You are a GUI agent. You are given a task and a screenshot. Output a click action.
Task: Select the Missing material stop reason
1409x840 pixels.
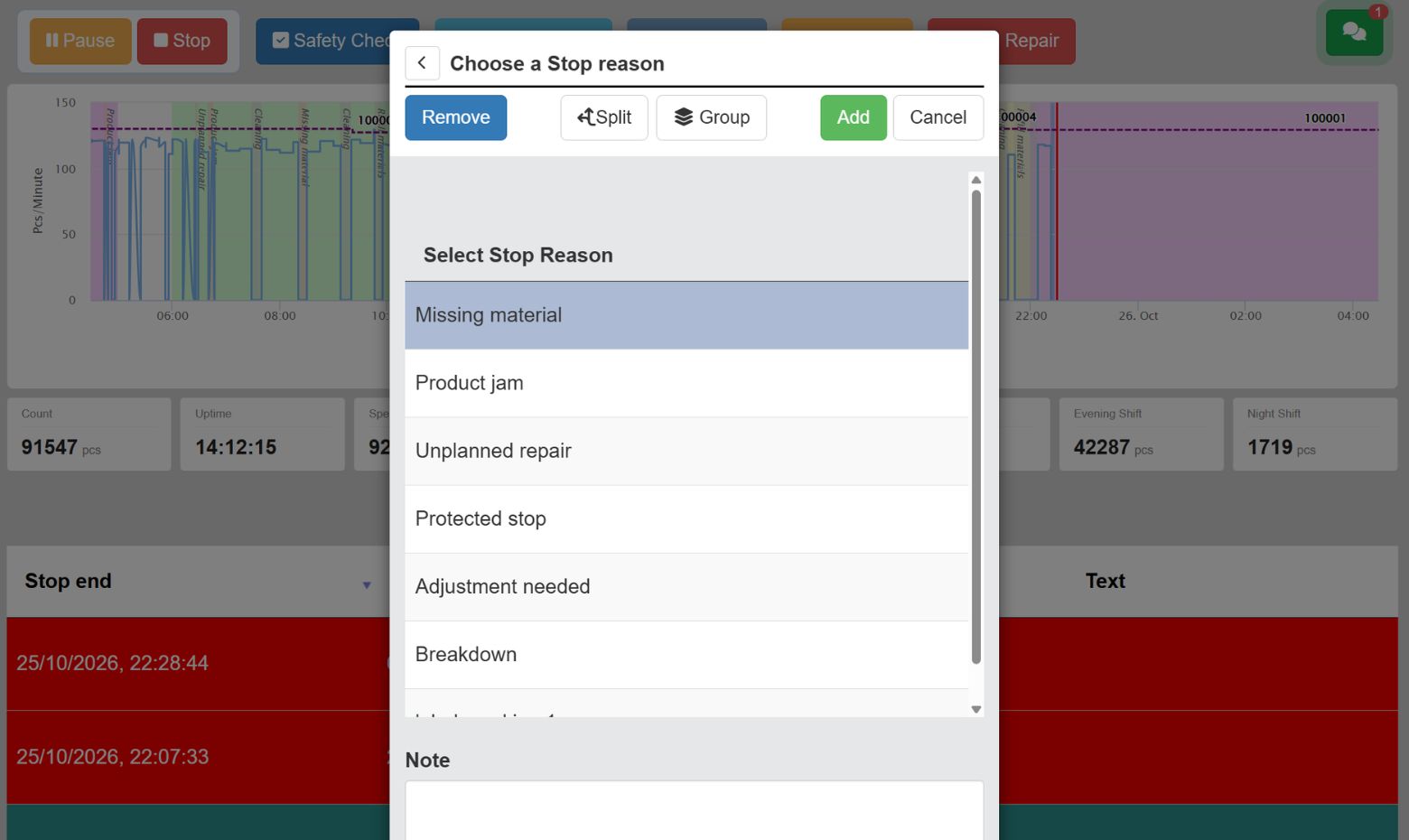coord(686,315)
